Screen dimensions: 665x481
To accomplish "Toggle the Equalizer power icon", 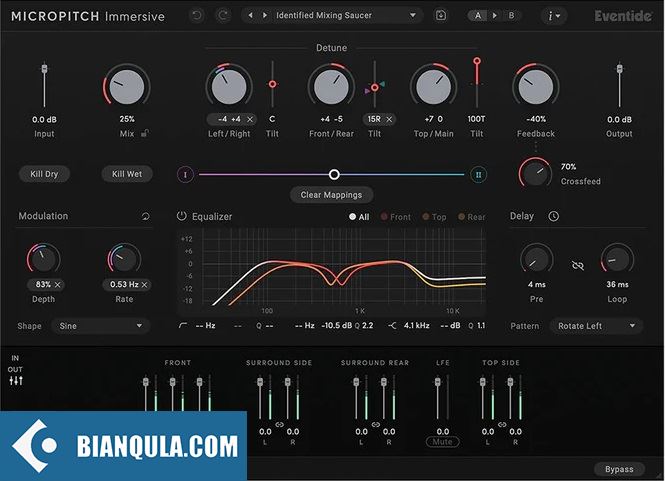I will pyautogui.click(x=182, y=216).
